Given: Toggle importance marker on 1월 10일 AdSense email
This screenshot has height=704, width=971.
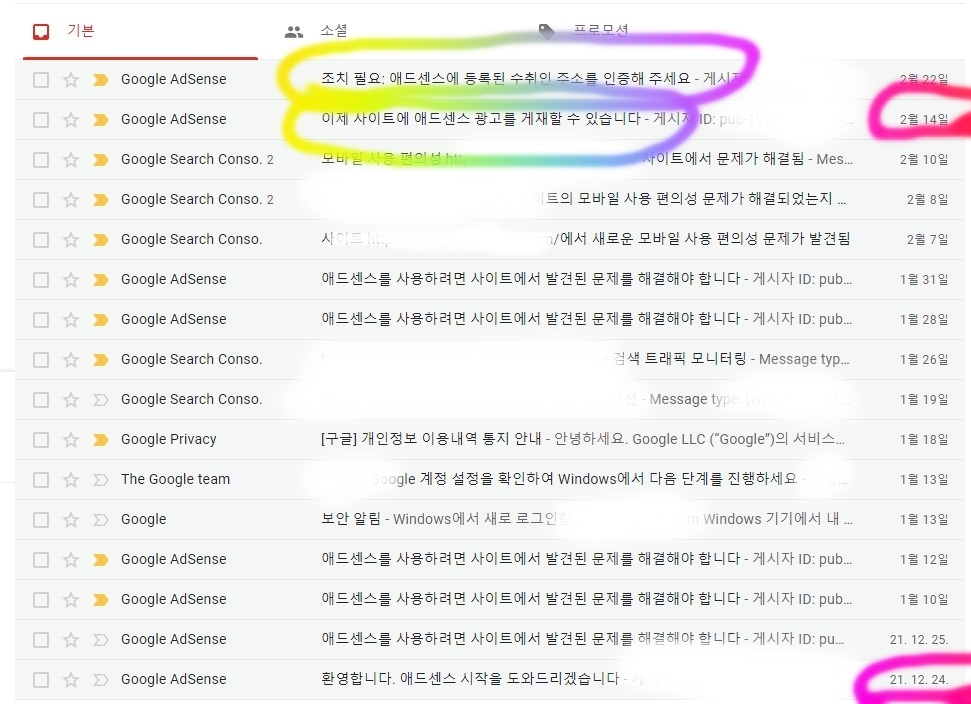Looking at the screenshot, I should [x=100, y=599].
